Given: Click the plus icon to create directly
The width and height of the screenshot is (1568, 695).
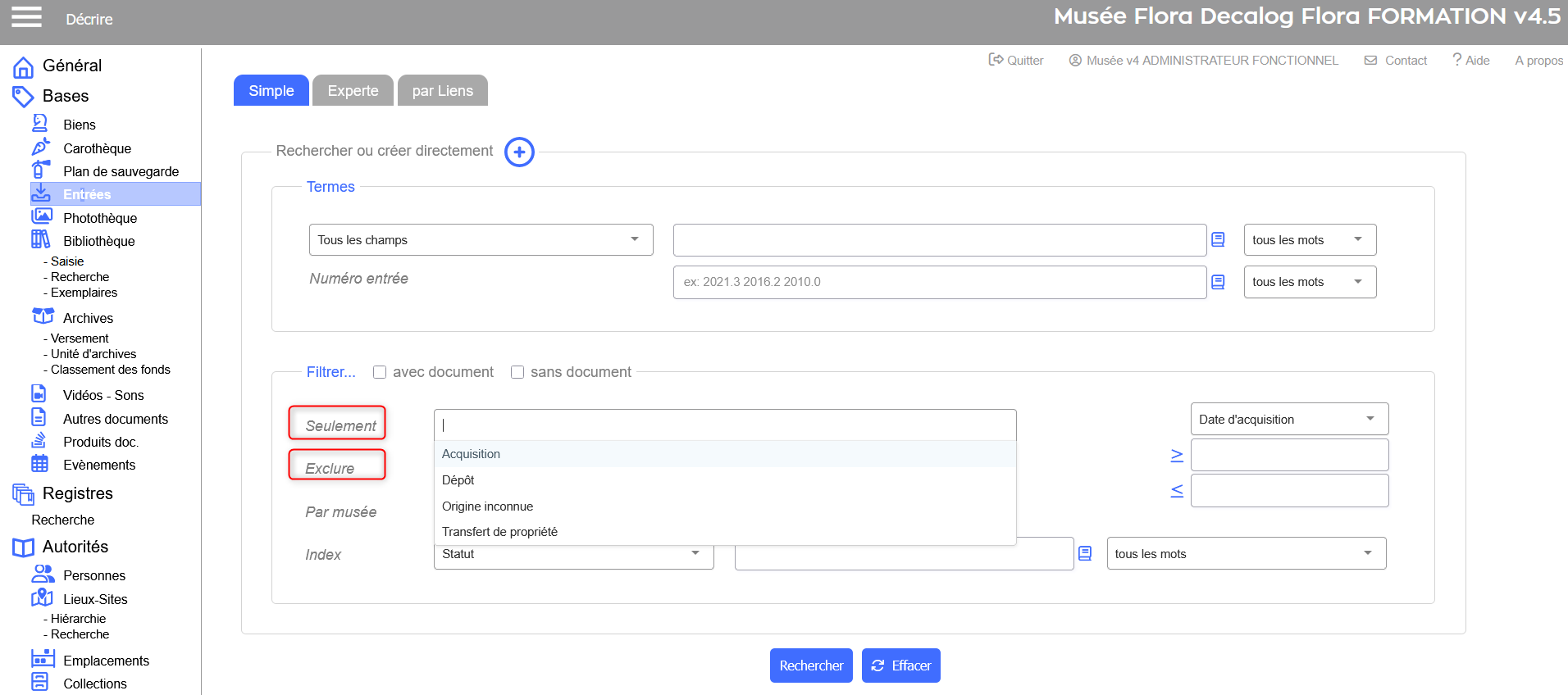Looking at the screenshot, I should (519, 152).
